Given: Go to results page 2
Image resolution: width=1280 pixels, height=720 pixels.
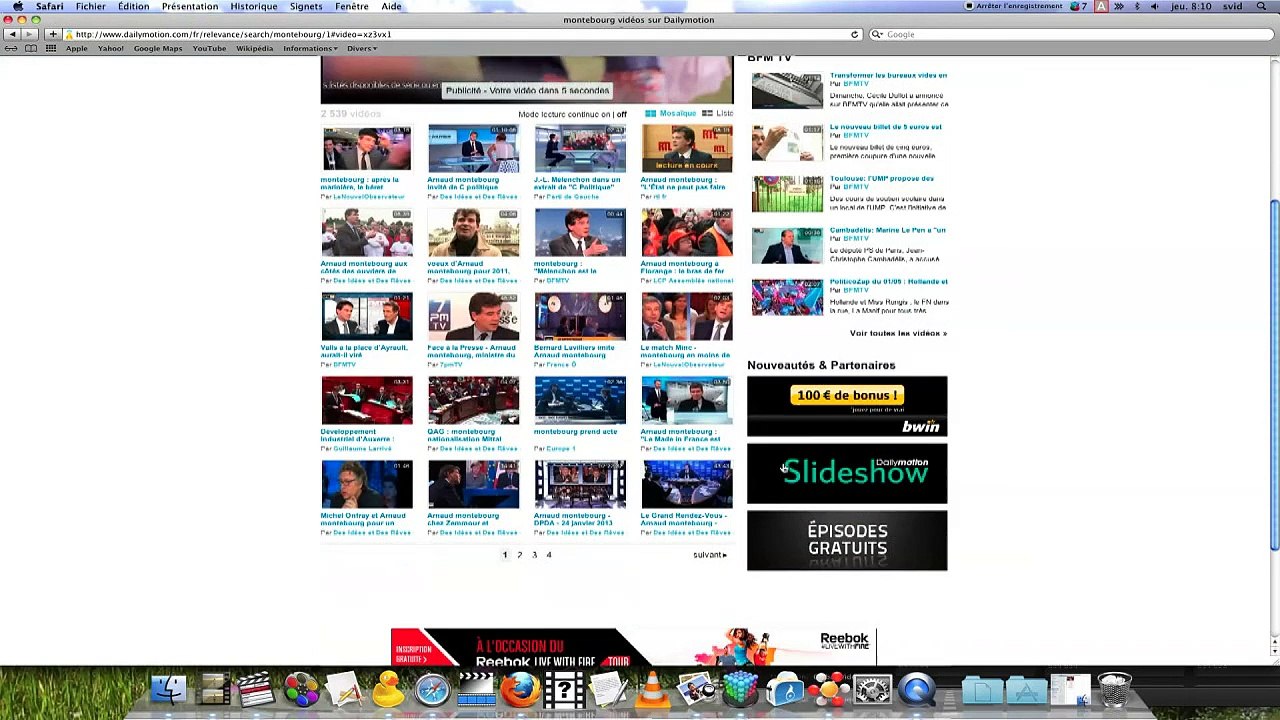Looking at the screenshot, I should pyautogui.click(x=519, y=555).
